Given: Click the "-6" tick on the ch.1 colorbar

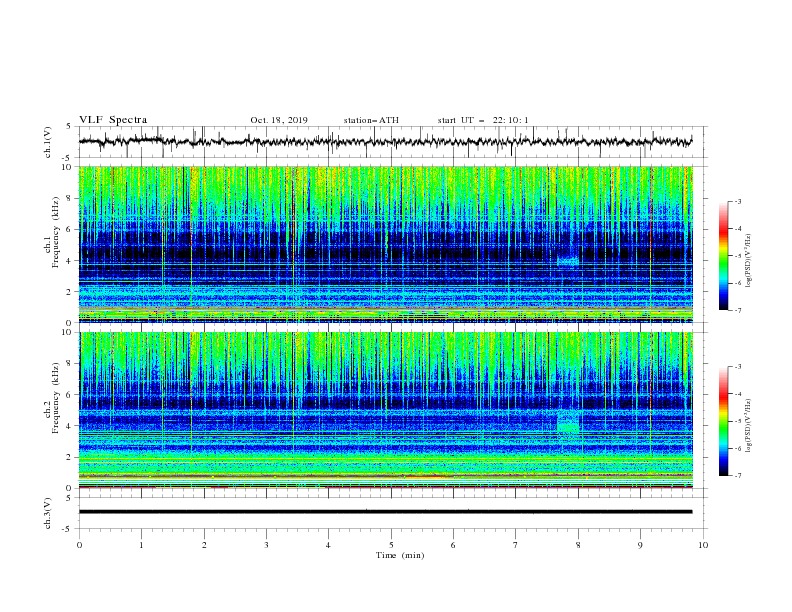Looking at the screenshot, I should (x=737, y=283).
